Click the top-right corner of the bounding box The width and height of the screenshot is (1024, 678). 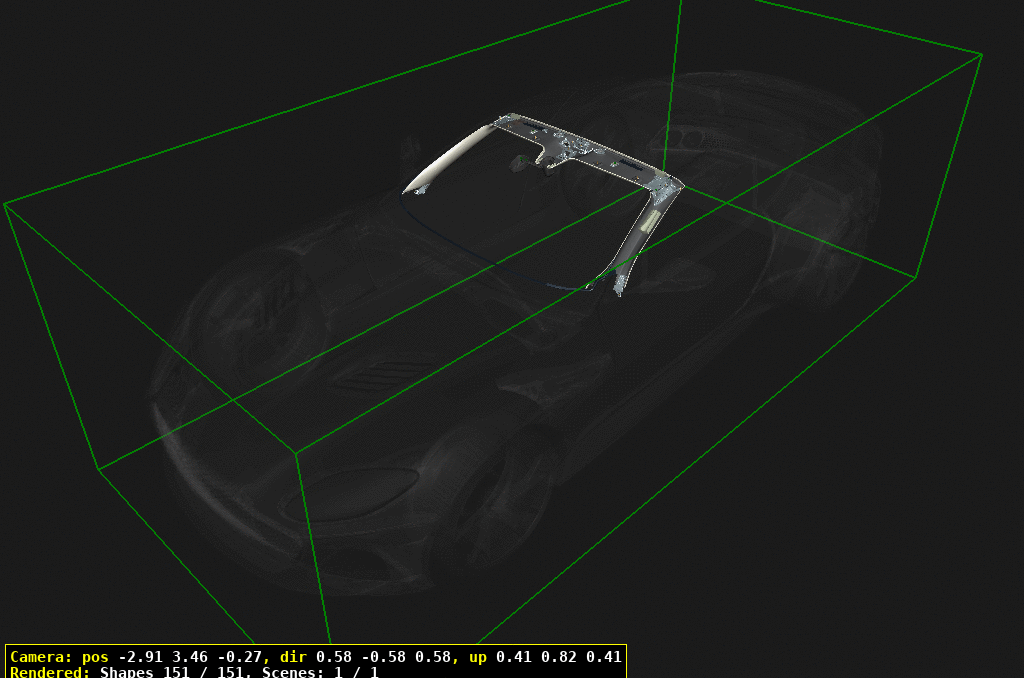click(x=982, y=53)
